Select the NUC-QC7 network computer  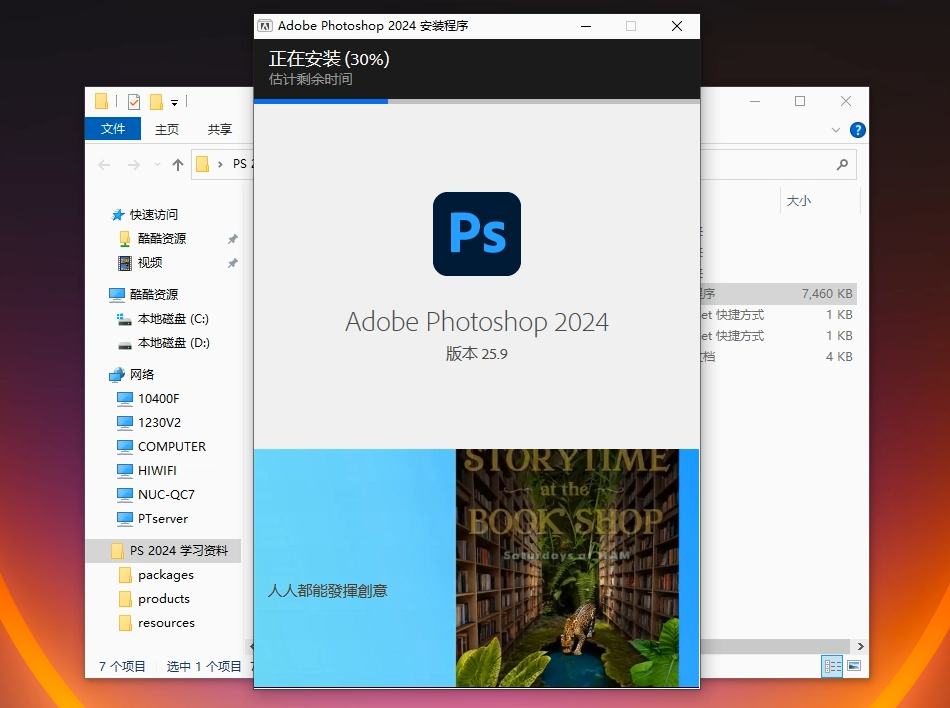tap(166, 494)
